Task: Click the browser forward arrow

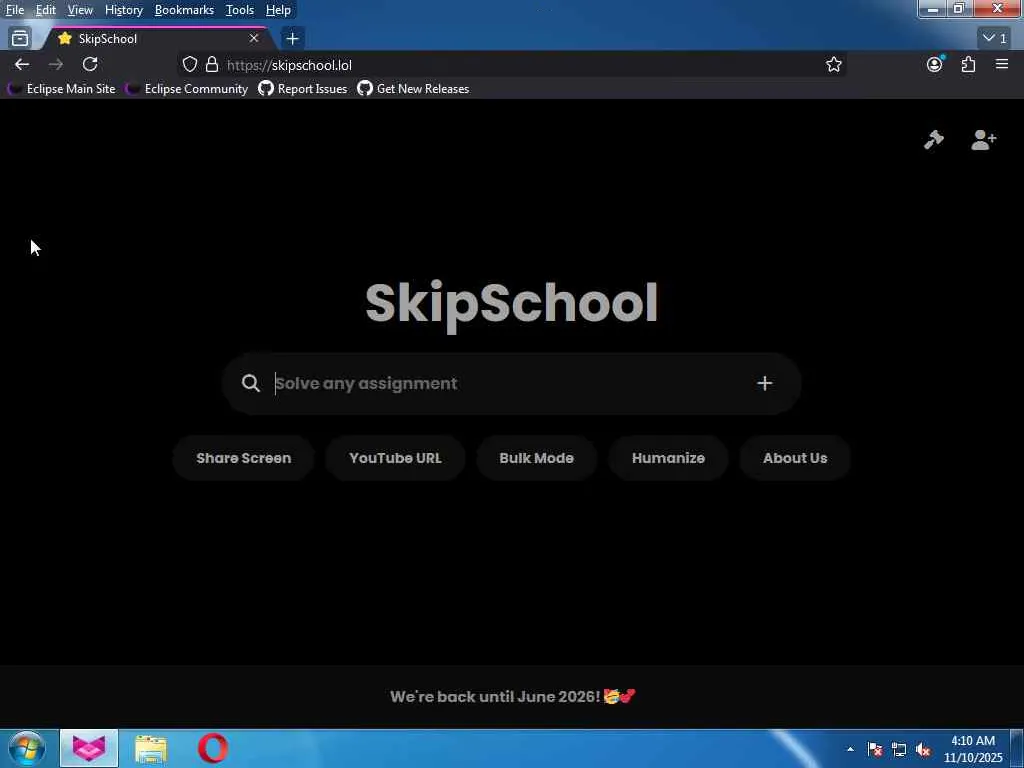Action: point(56,64)
